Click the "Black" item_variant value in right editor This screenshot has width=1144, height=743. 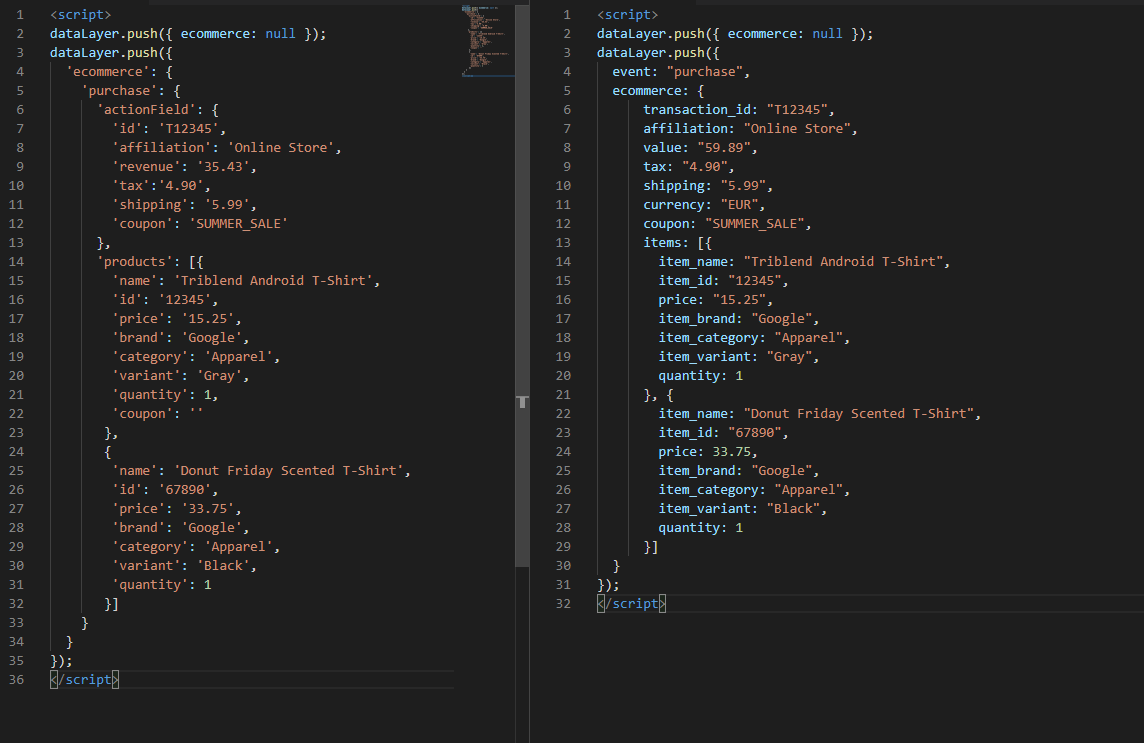(797, 509)
